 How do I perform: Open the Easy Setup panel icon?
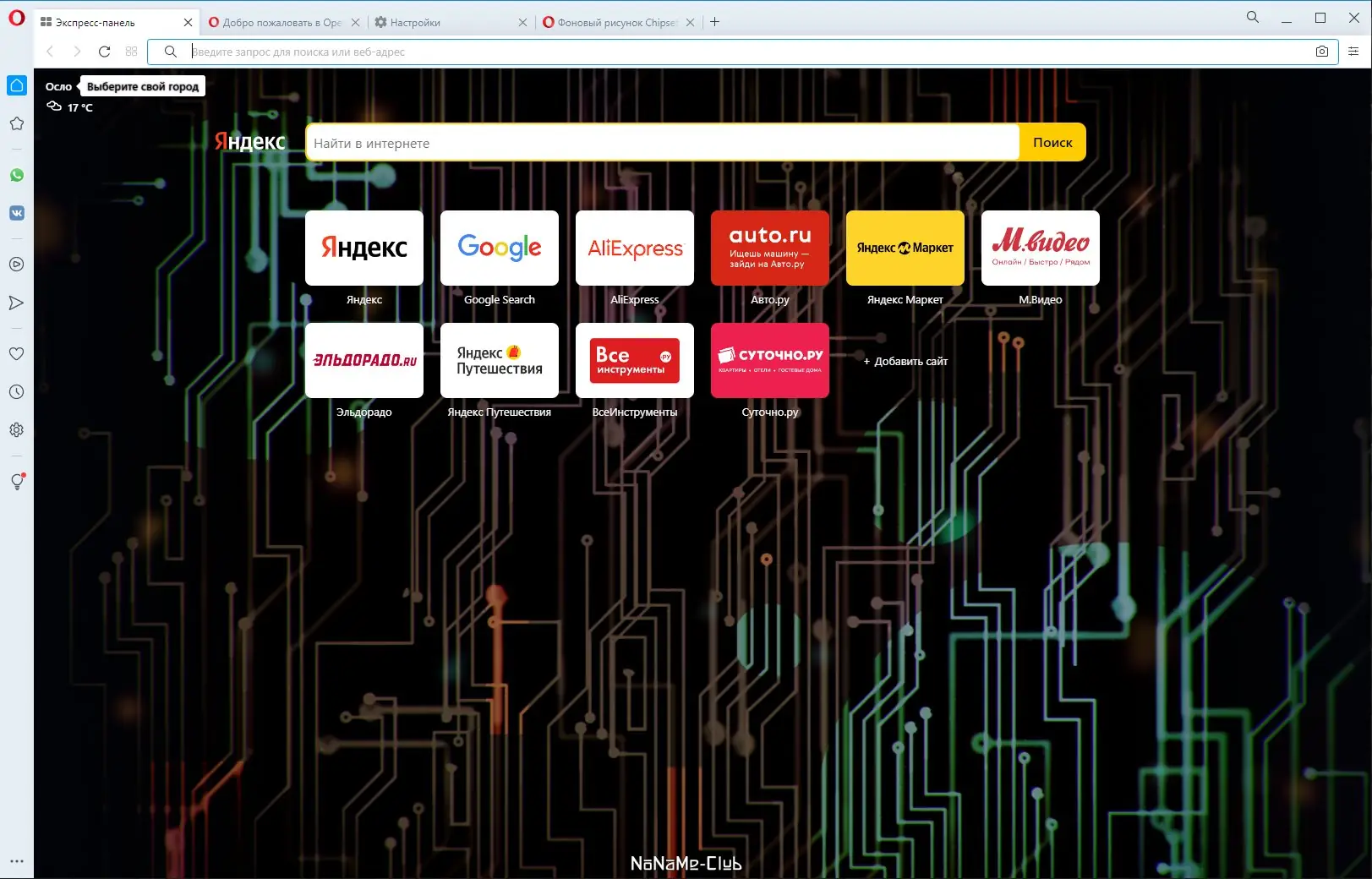(1353, 52)
